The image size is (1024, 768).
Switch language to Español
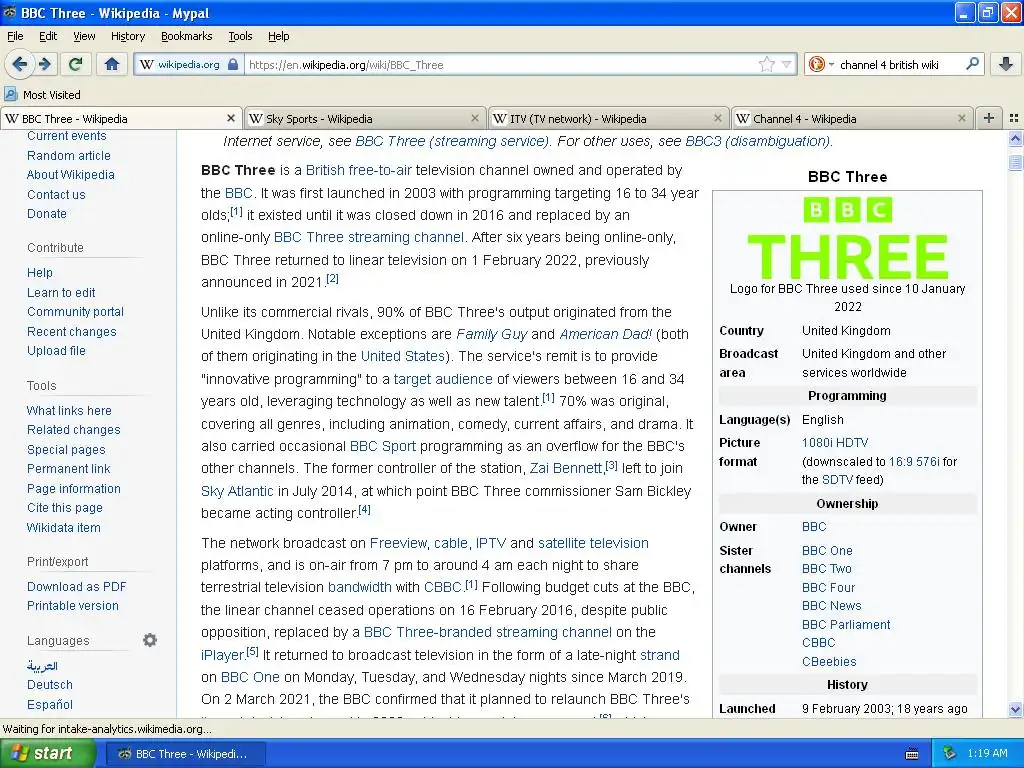[x=50, y=705]
